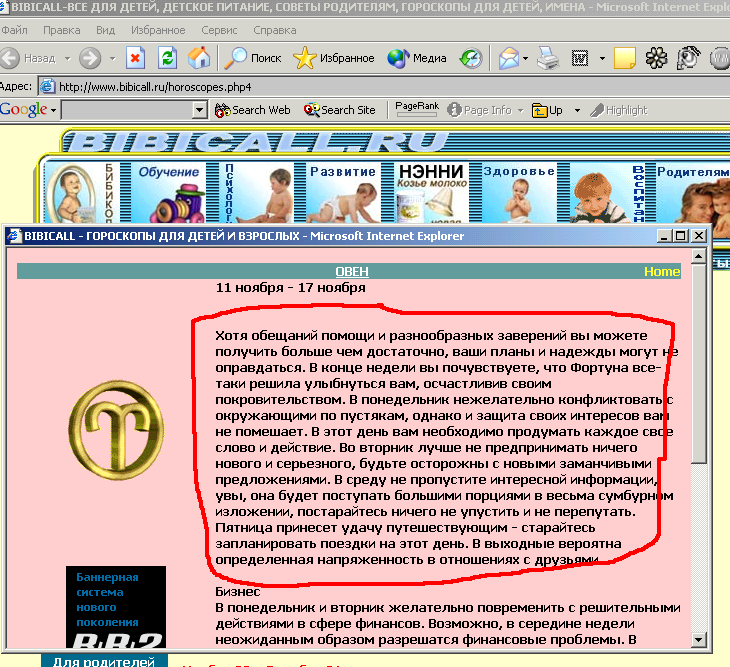The height and width of the screenshot is (667, 730).
Task: Open Favorites (Избранное) star button
Action: pyautogui.click(x=334, y=58)
